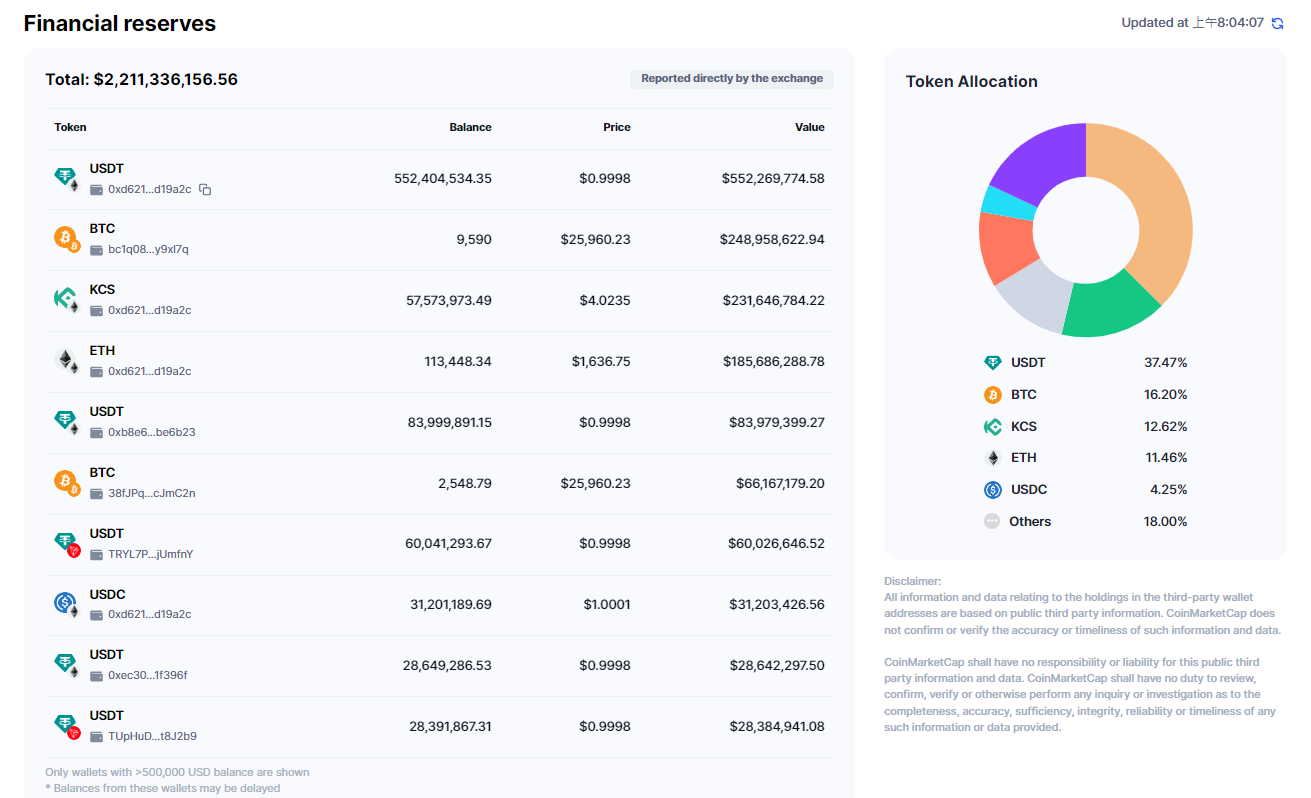Click the KCS icon in Token Allocation legend
The height and width of the screenshot is (798, 1311).
[992, 426]
